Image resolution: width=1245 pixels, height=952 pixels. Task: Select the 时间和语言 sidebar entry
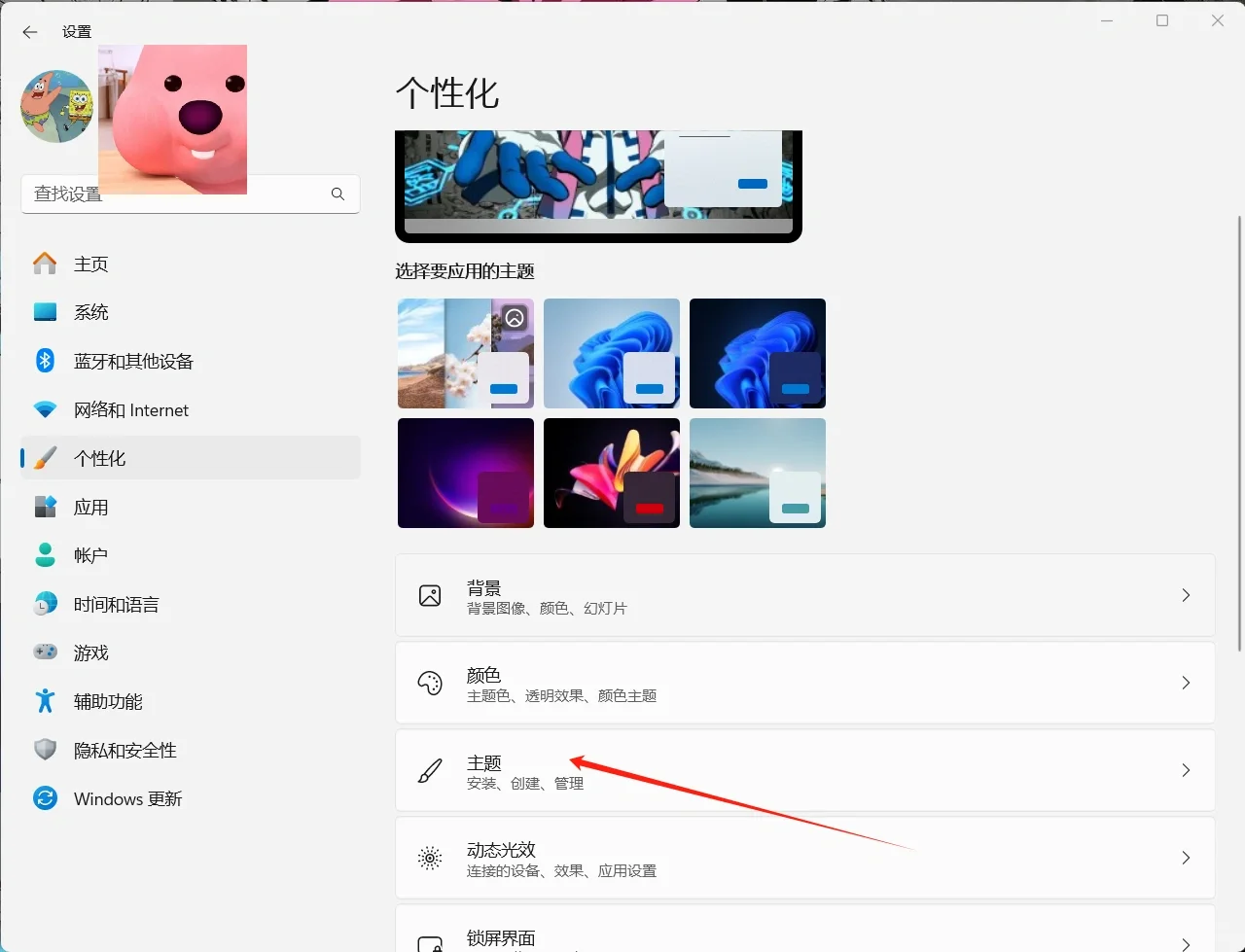[115, 603]
